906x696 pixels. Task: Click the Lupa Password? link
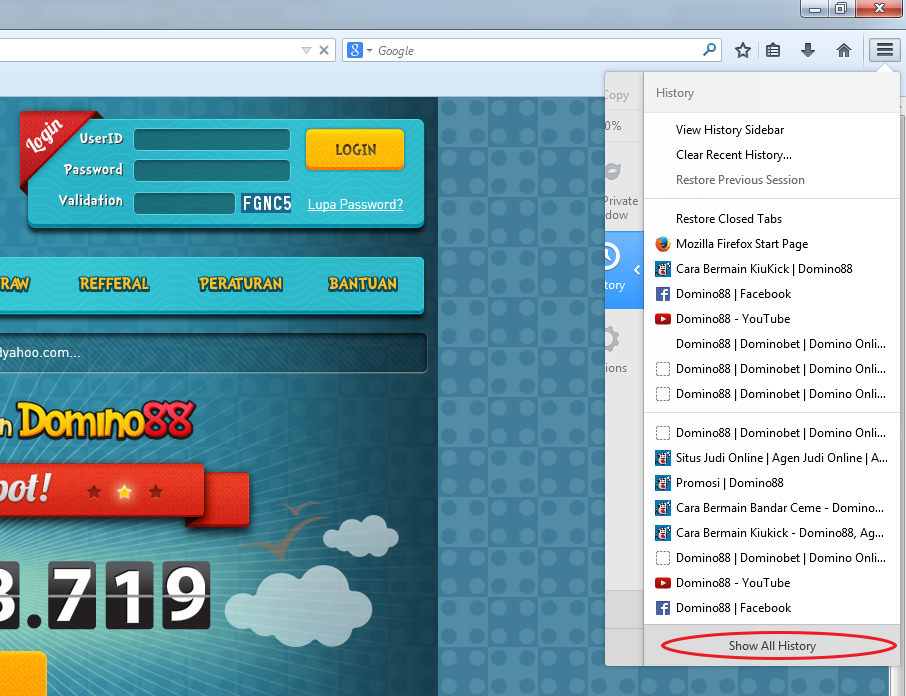point(355,204)
